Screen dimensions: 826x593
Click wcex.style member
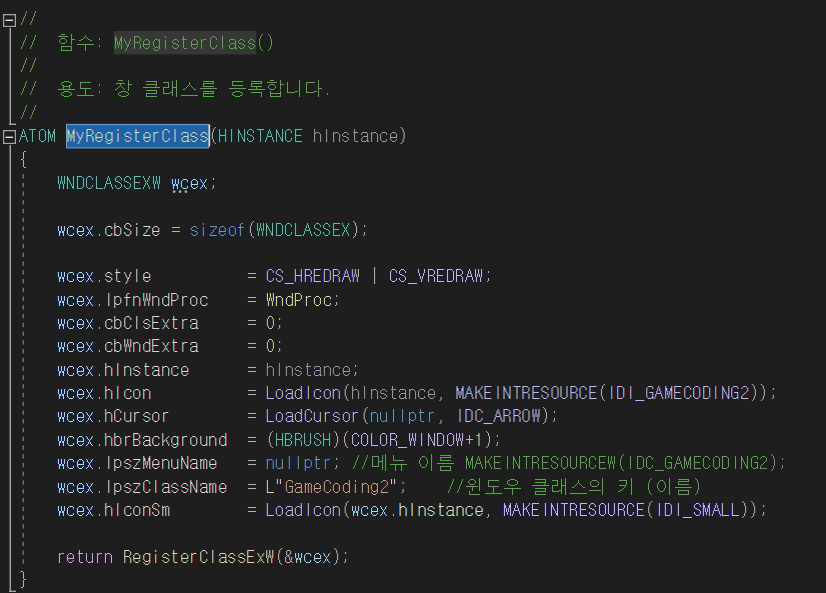pos(104,276)
